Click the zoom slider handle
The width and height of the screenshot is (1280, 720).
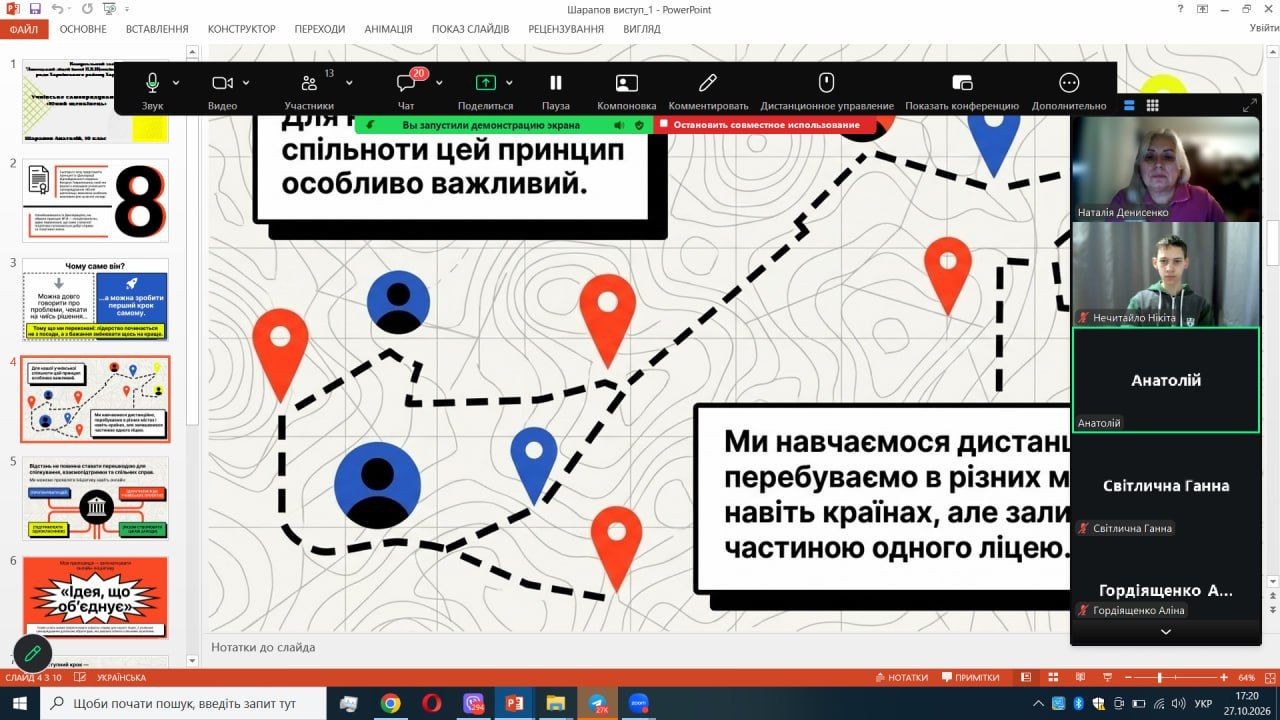coord(1160,677)
